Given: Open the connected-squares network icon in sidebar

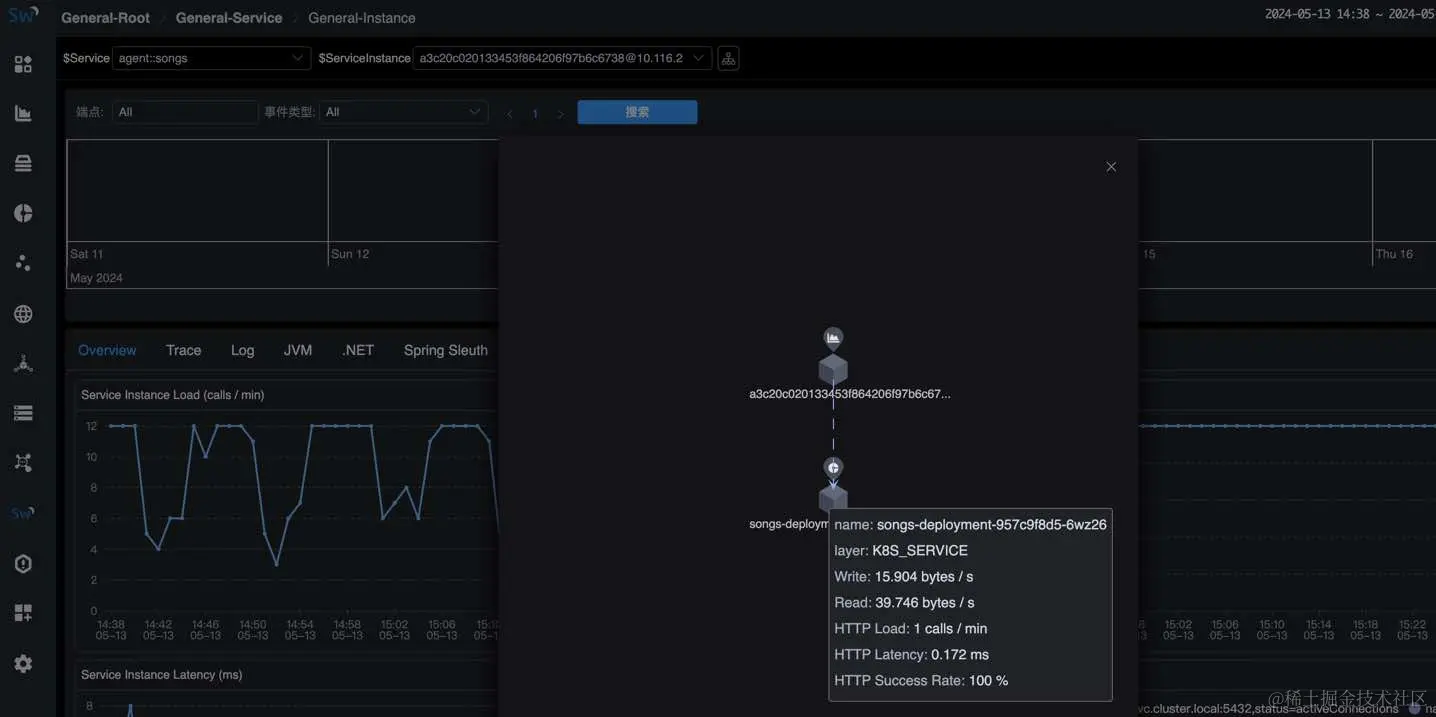Looking at the screenshot, I should (x=23, y=463).
